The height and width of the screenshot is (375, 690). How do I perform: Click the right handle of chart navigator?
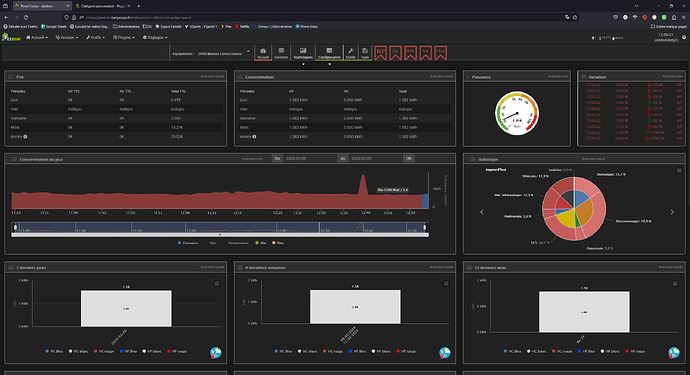(x=425, y=227)
